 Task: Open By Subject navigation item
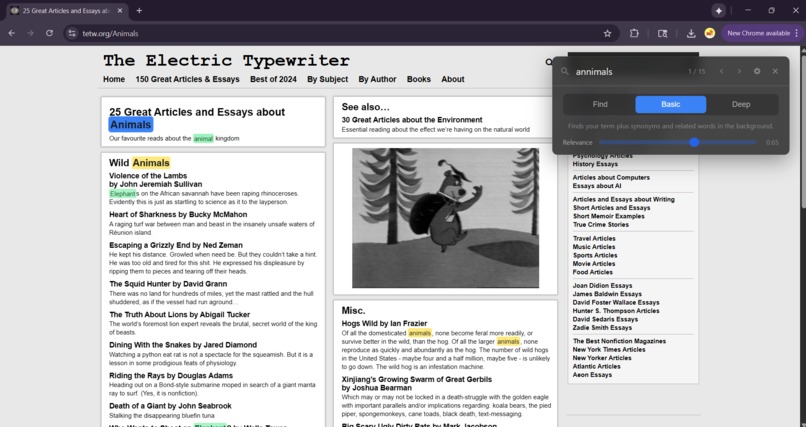(327, 79)
